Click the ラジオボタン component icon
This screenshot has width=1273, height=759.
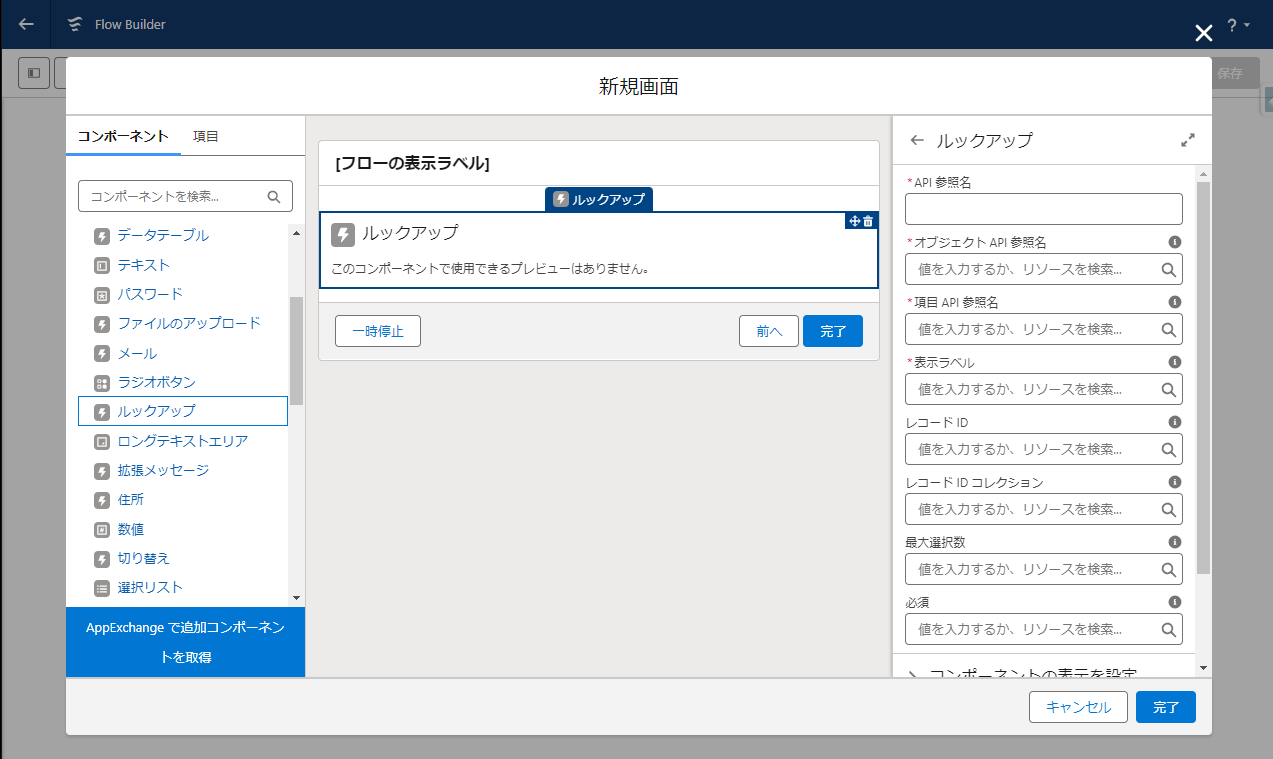tap(101, 383)
